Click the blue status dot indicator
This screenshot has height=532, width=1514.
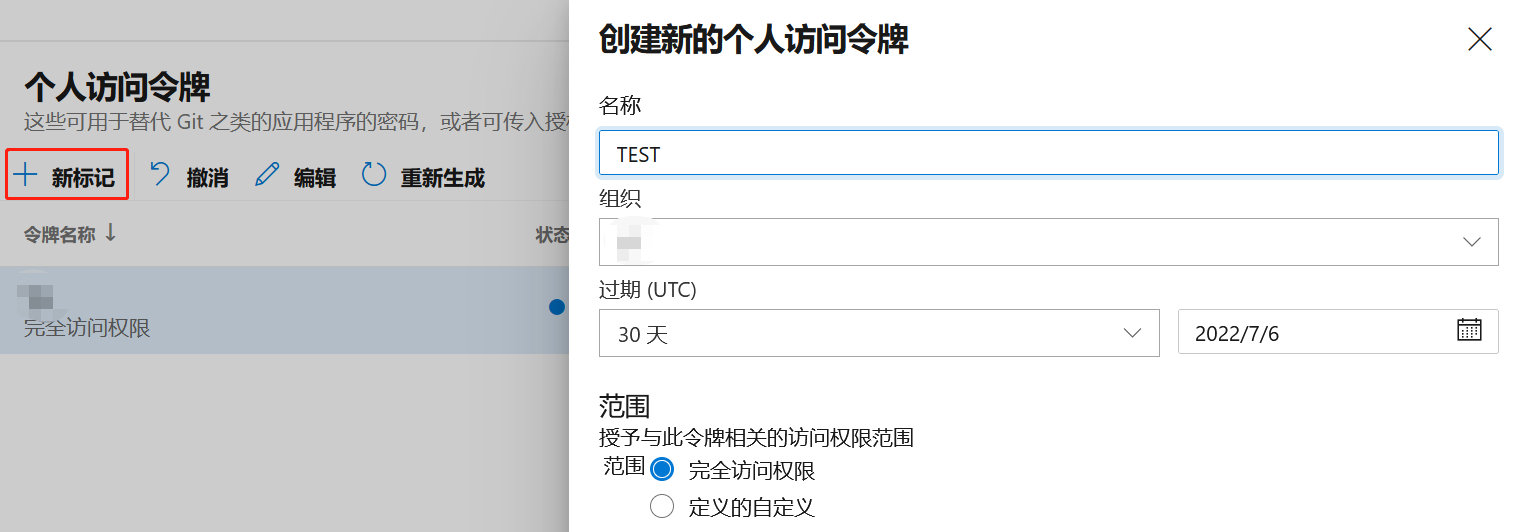[557, 307]
